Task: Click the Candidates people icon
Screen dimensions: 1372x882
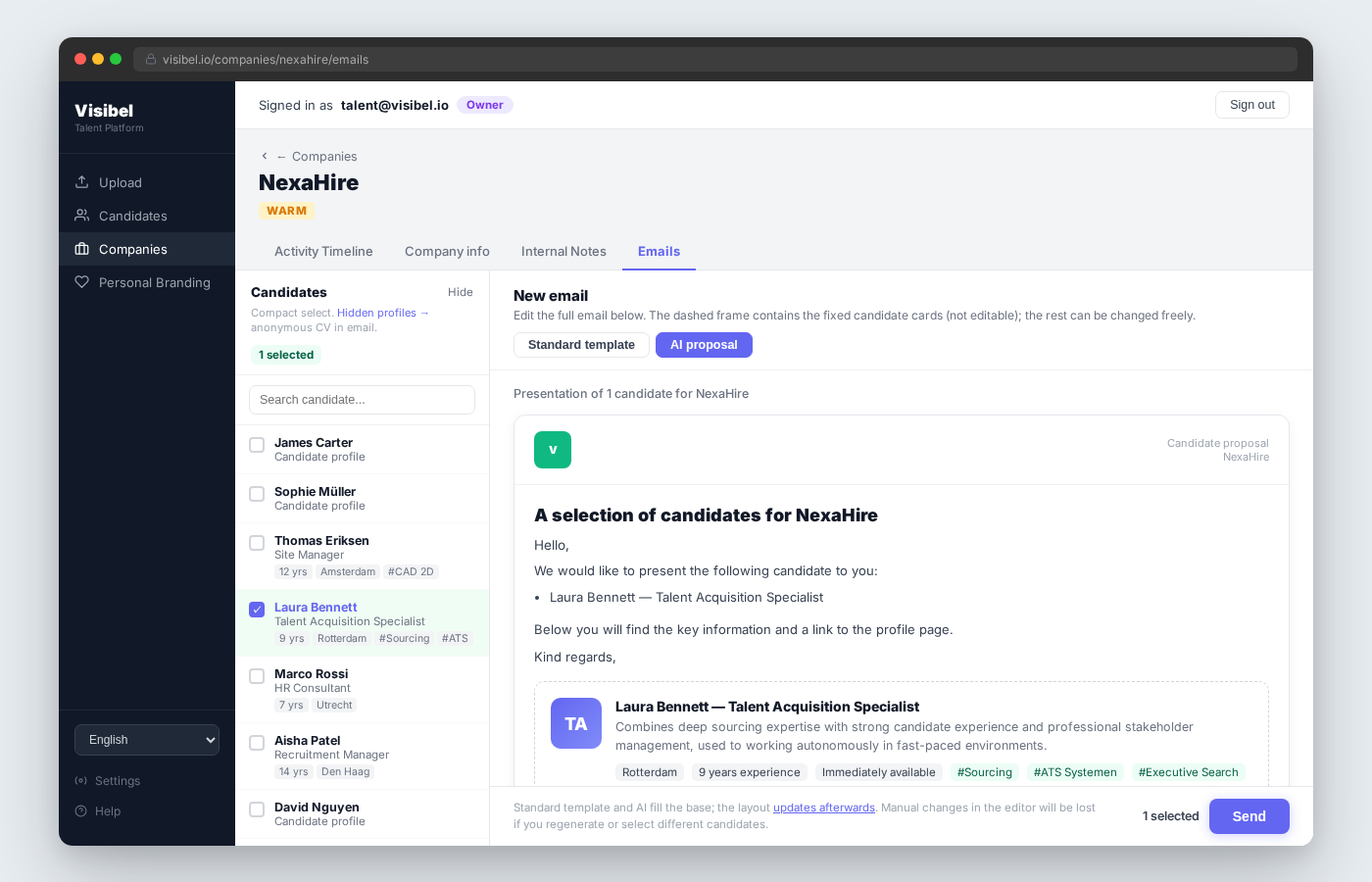Action: 82,216
